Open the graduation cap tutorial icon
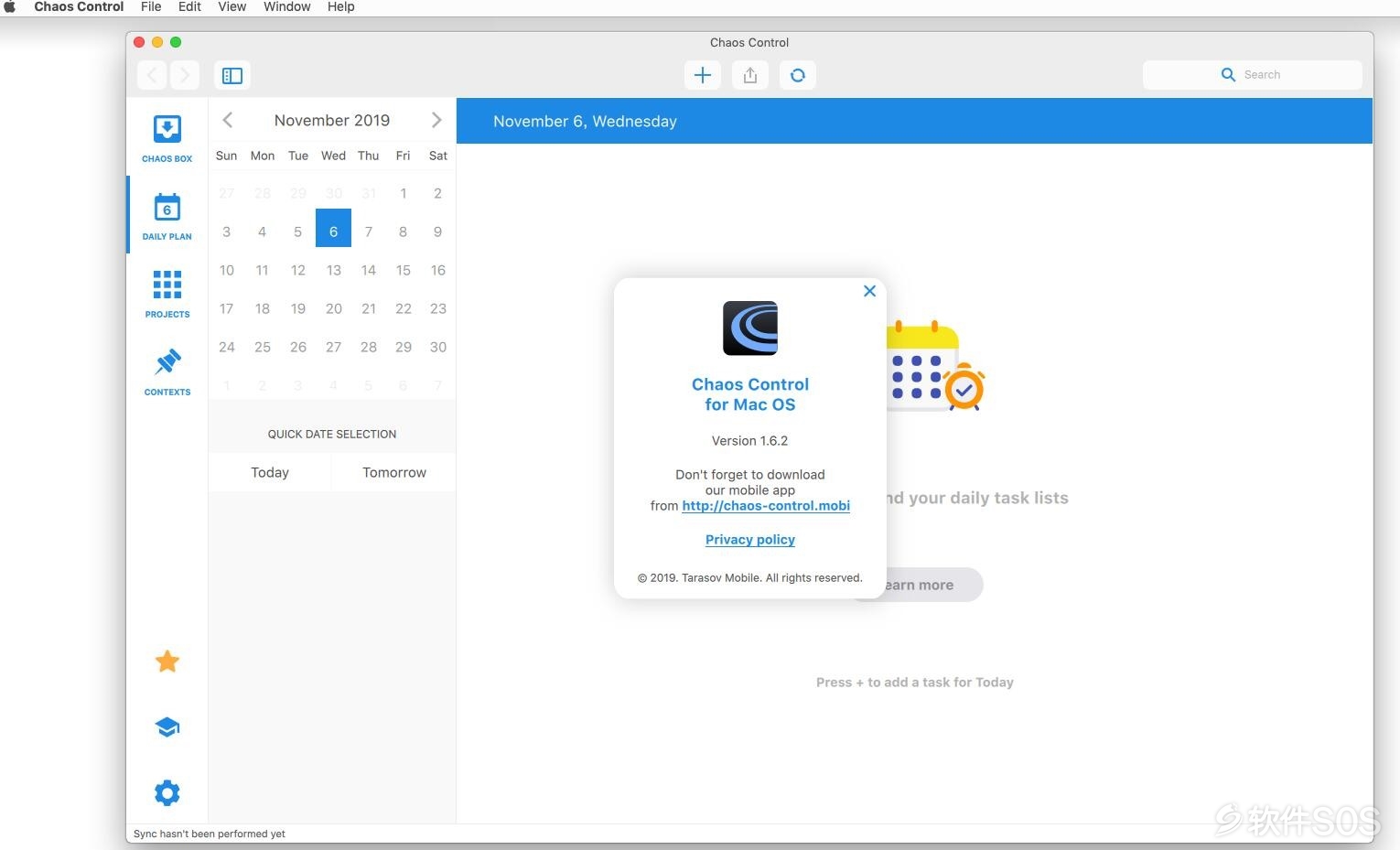 tap(167, 727)
